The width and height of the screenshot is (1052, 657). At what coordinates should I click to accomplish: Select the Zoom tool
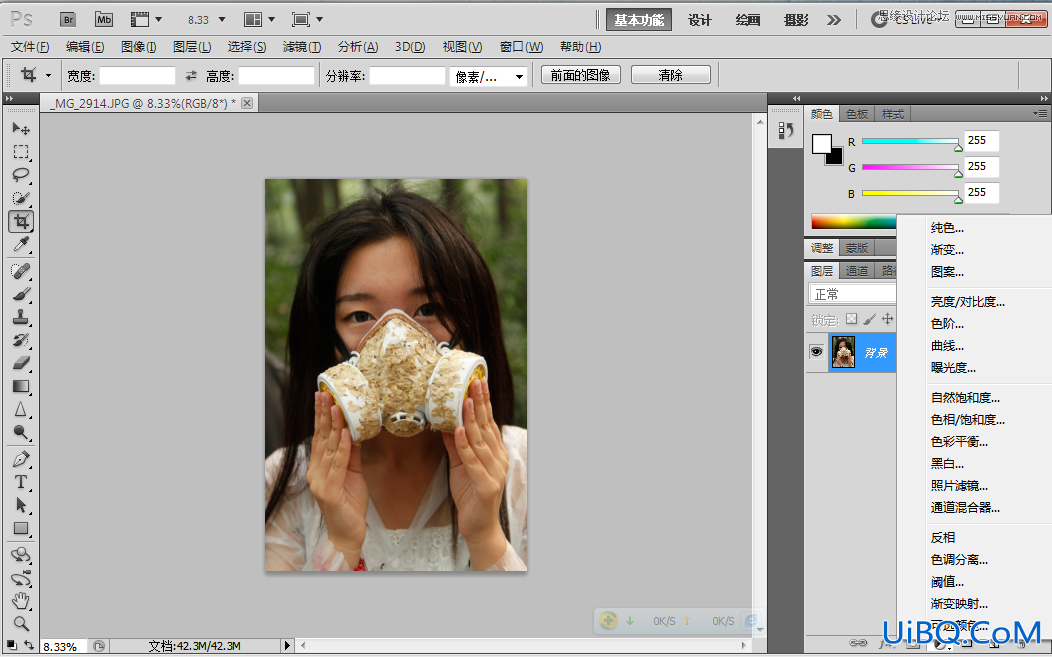pyautogui.click(x=21, y=623)
